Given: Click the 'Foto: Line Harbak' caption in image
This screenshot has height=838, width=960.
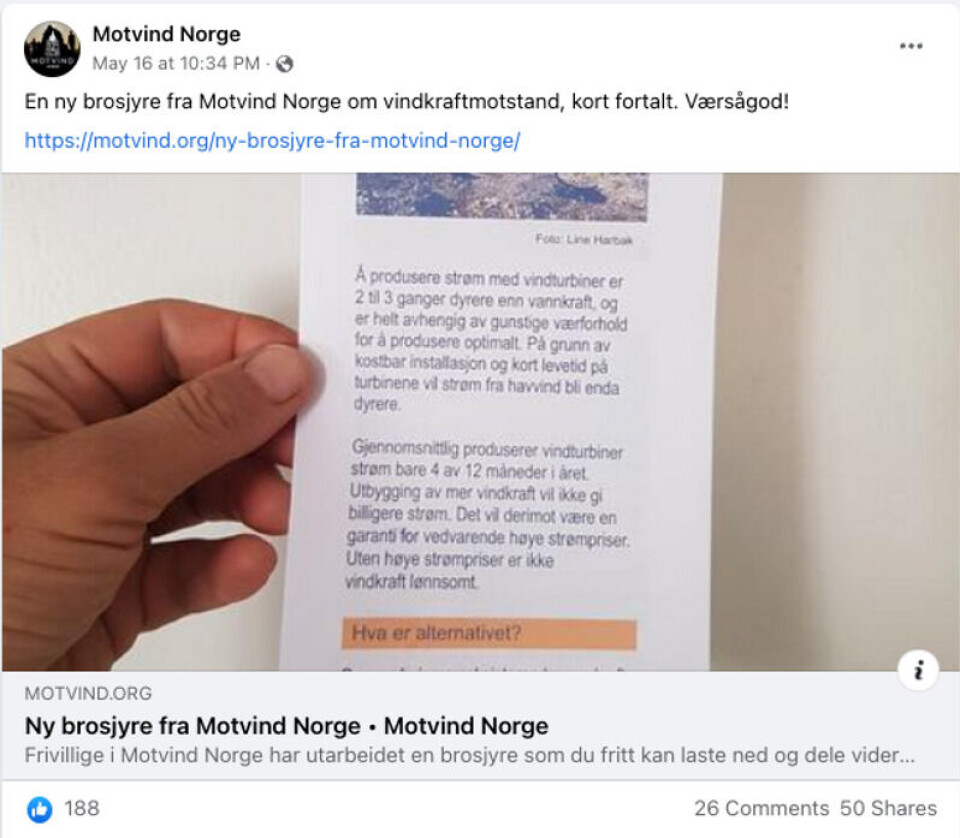Looking at the screenshot, I should pos(583,239).
